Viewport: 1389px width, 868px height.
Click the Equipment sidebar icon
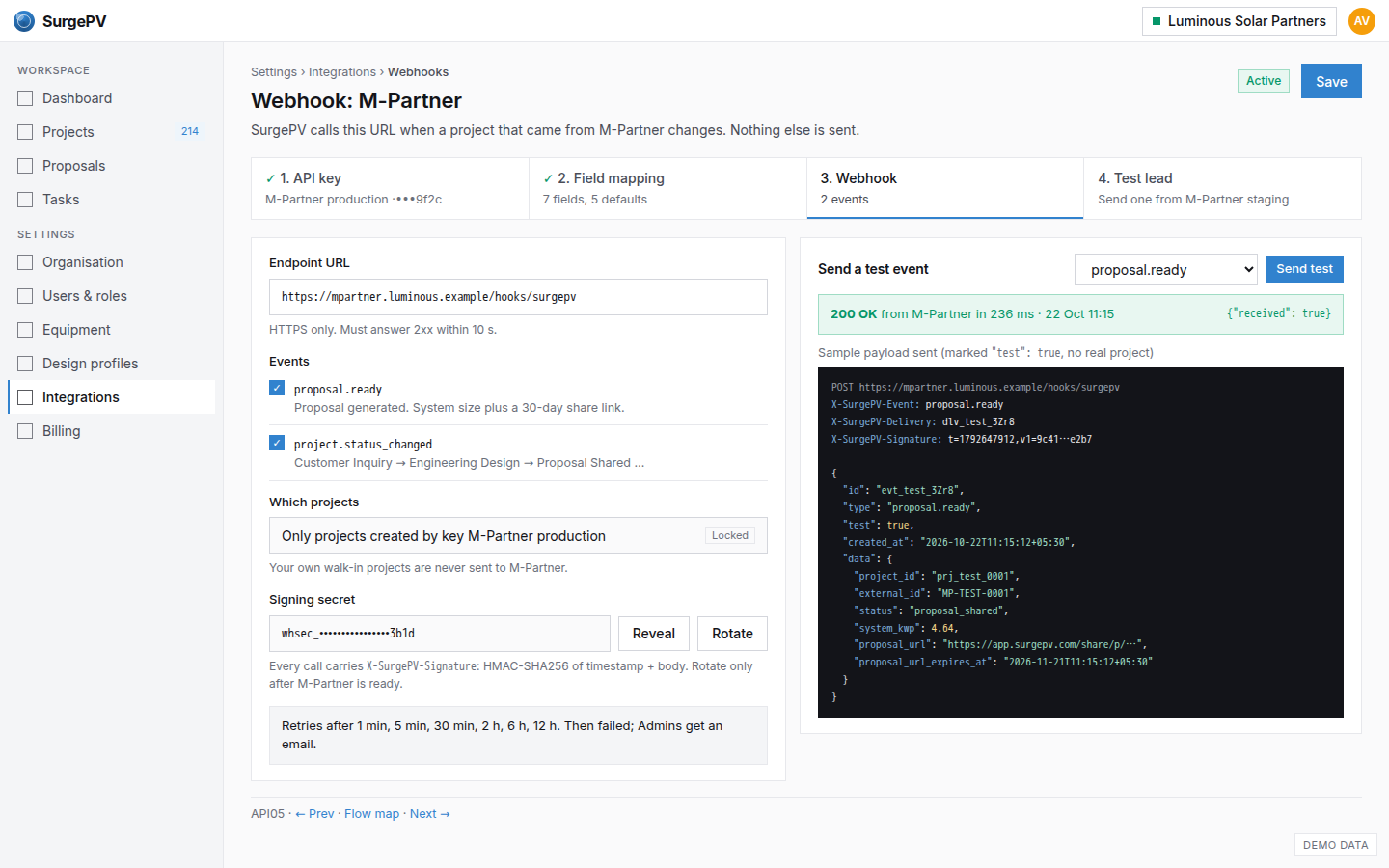(25, 330)
